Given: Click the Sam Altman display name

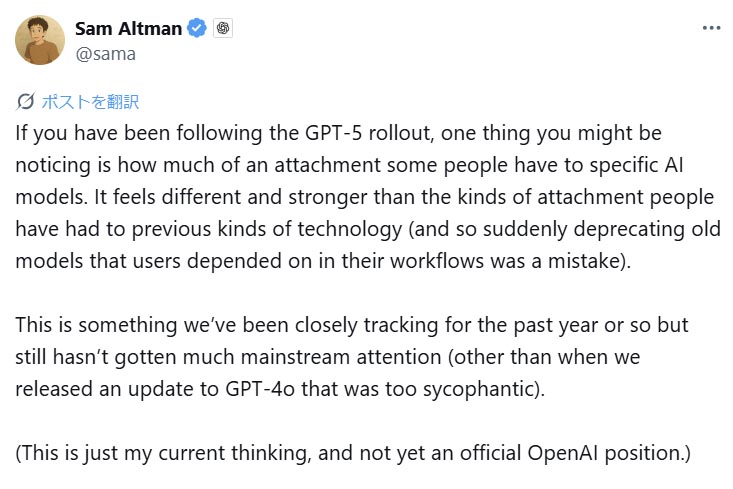Looking at the screenshot, I should (128, 28).
